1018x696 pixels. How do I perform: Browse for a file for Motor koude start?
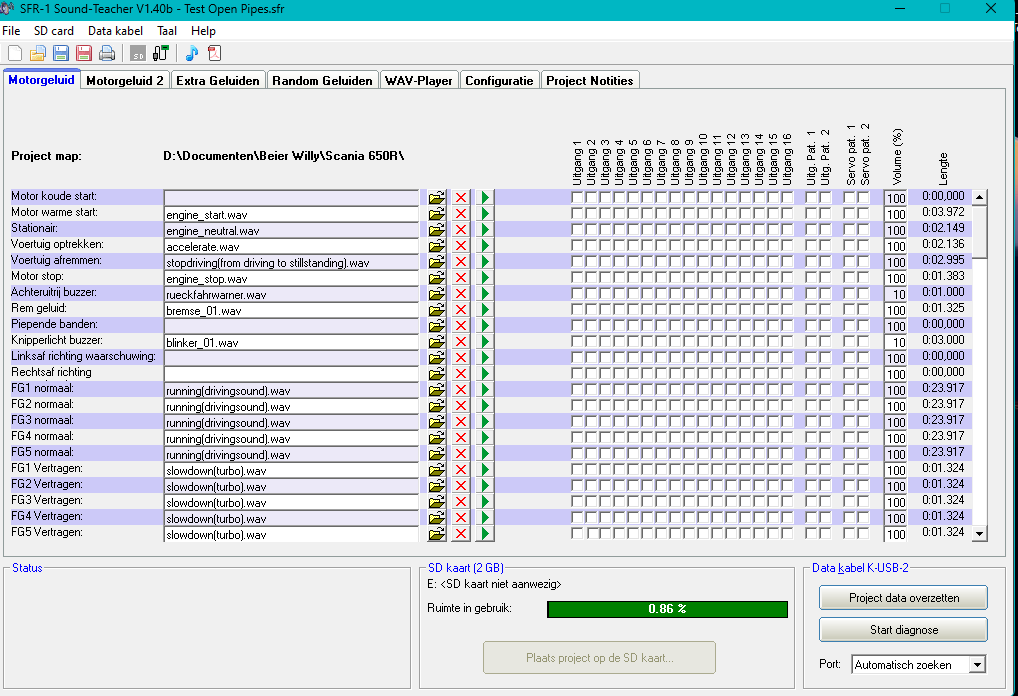tap(437, 197)
